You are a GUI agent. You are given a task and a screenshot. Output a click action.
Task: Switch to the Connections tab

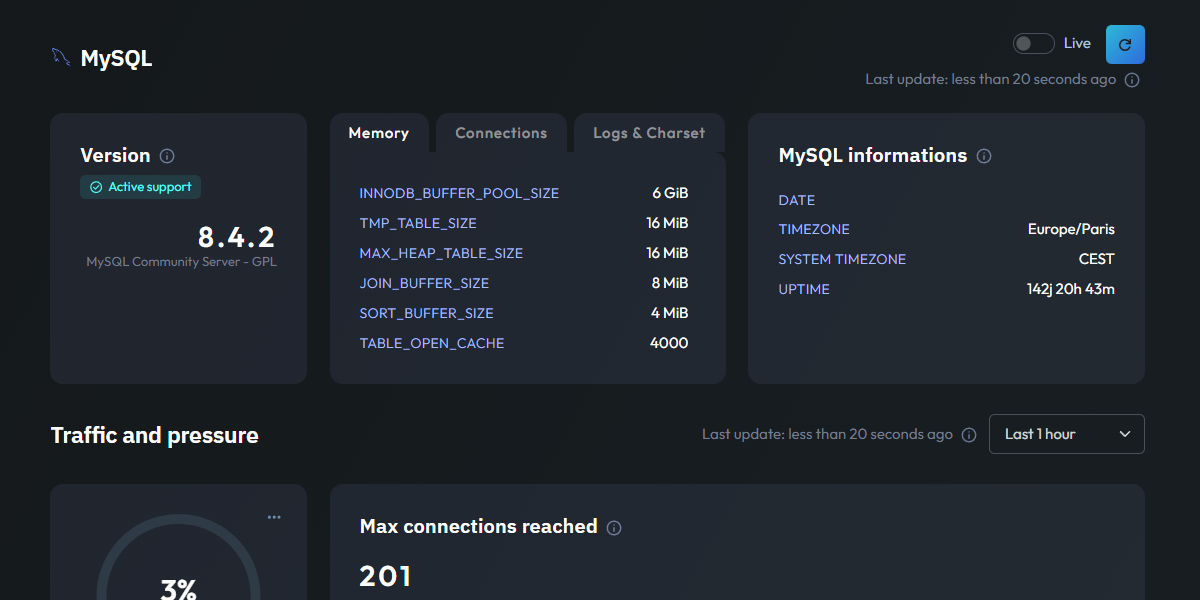(x=501, y=133)
